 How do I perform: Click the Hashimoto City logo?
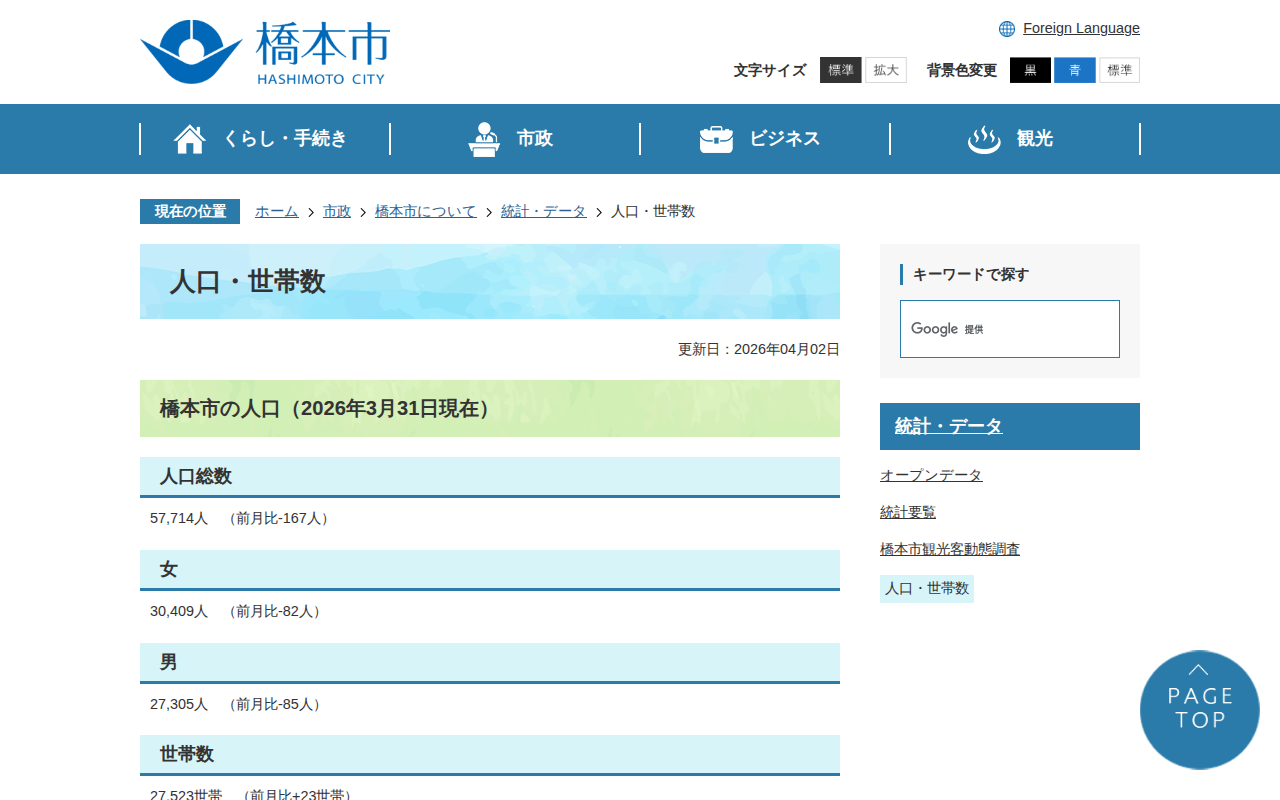pyautogui.click(x=264, y=52)
